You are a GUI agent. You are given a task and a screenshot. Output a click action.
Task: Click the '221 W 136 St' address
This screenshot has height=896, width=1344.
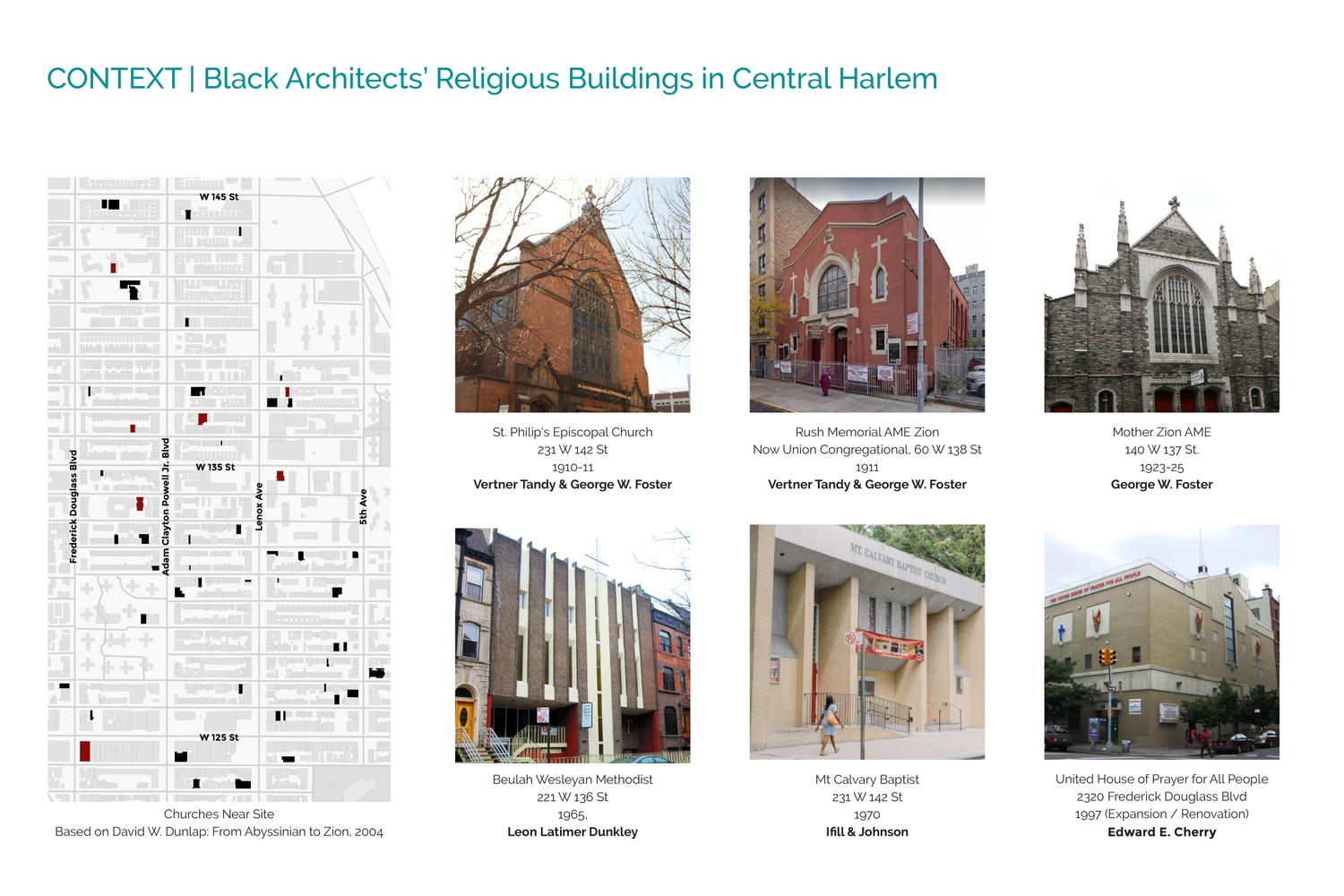pos(573,797)
